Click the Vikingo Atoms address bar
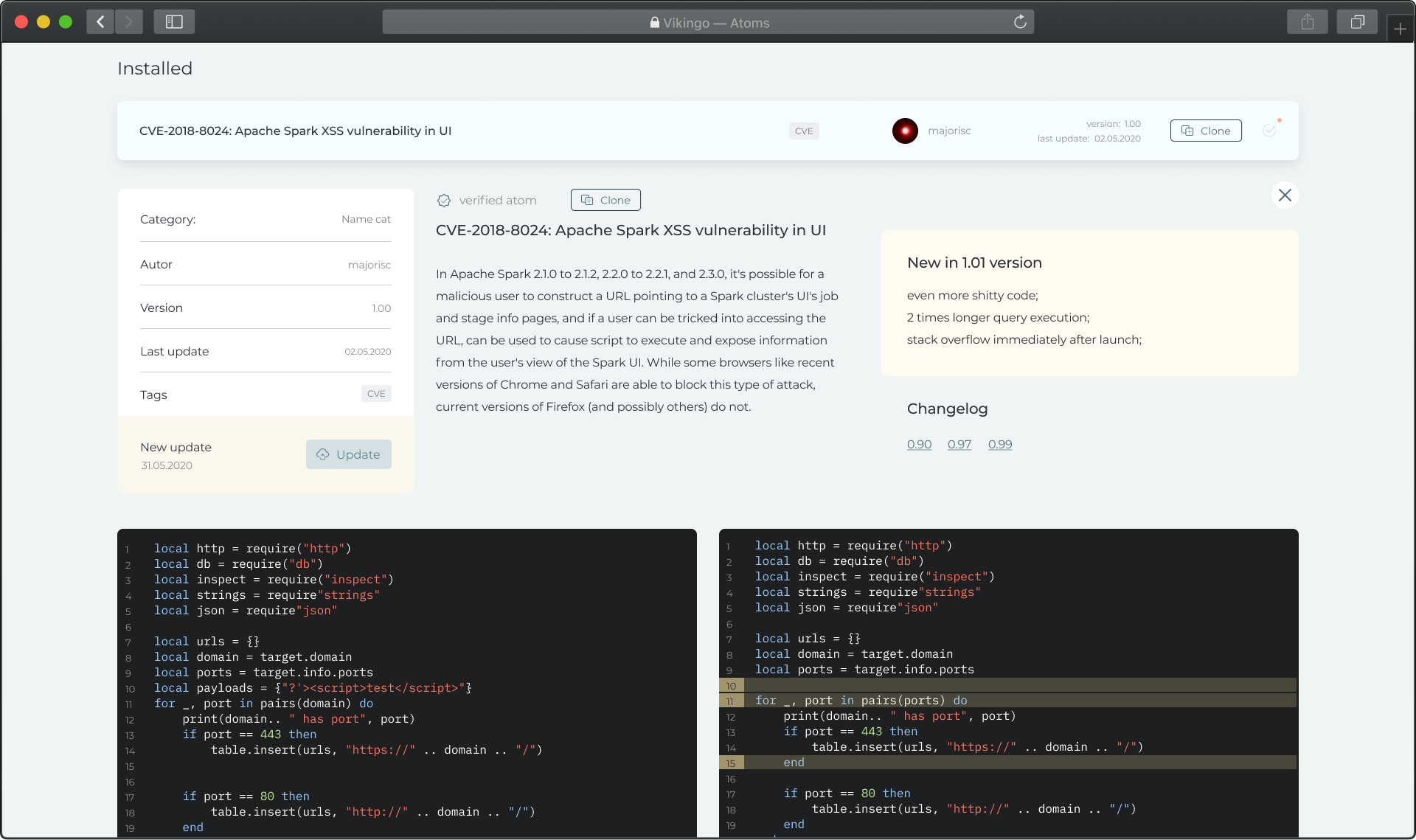1416x840 pixels. point(708,22)
